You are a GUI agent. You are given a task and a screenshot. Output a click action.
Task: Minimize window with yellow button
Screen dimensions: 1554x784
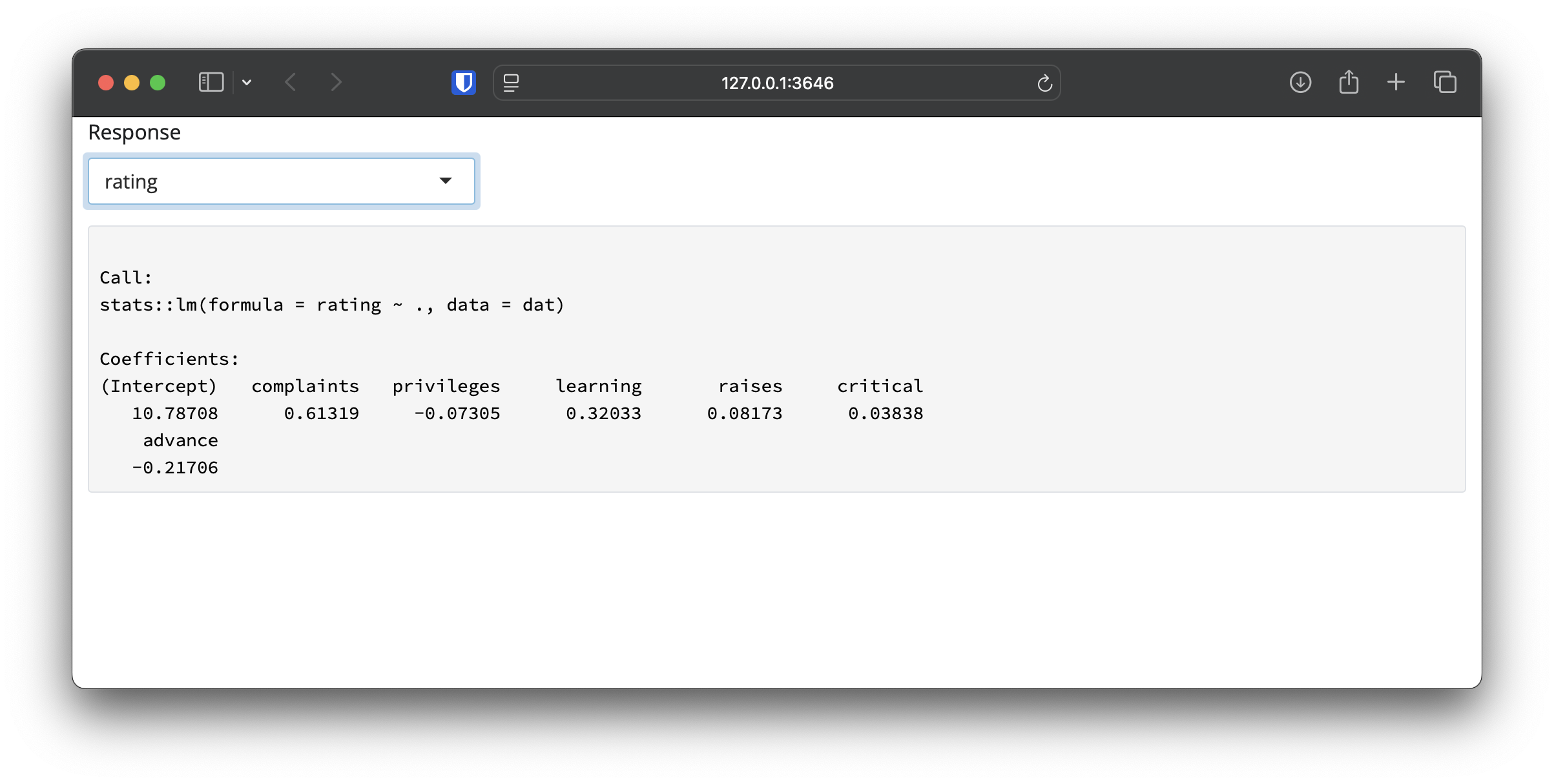click(x=132, y=83)
